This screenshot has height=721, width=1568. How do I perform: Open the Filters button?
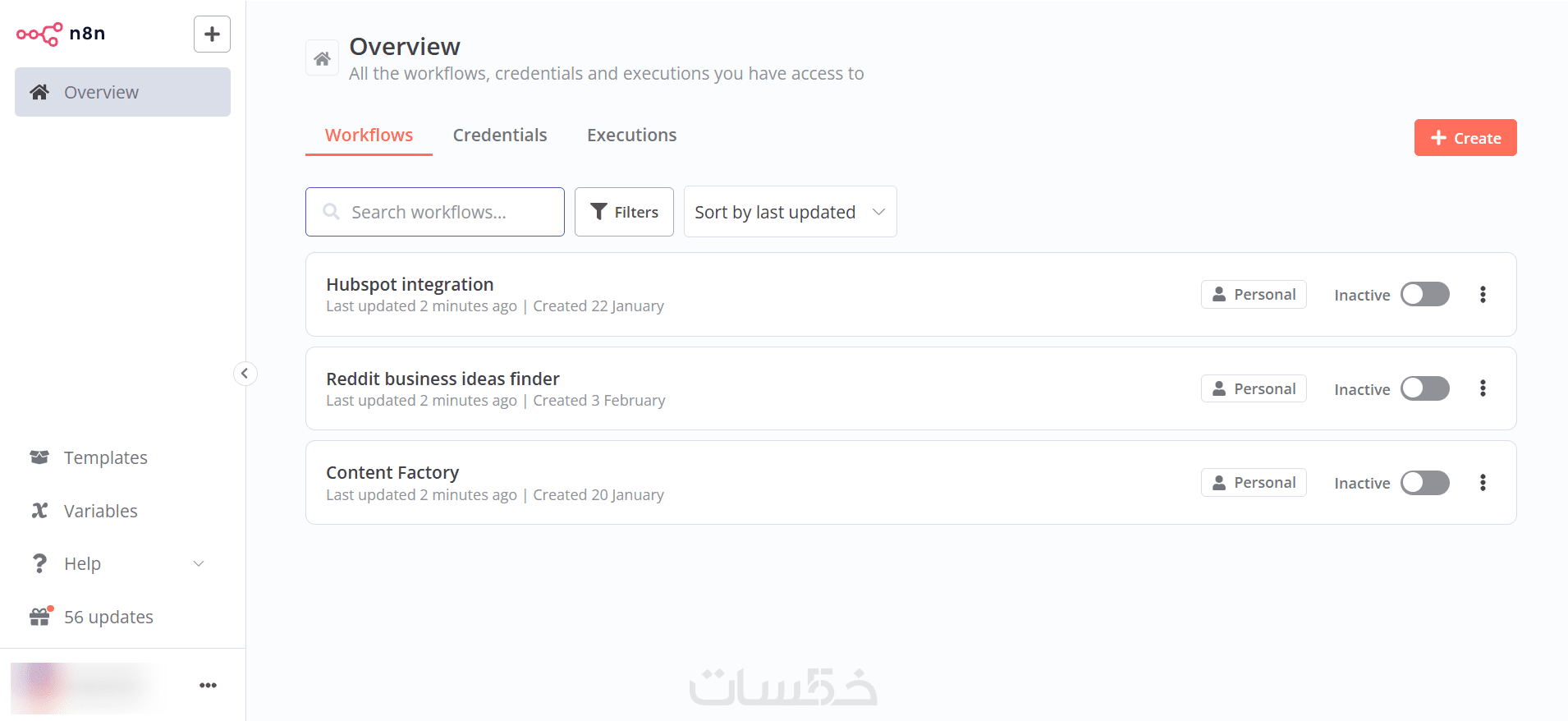click(624, 212)
